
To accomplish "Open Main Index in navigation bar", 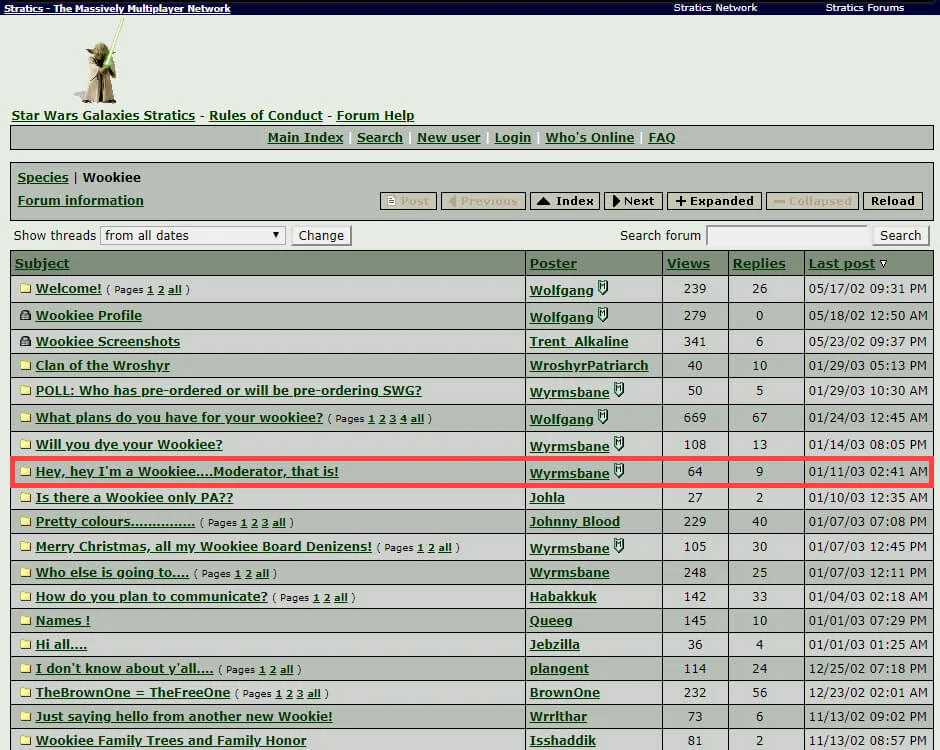I will (305, 137).
